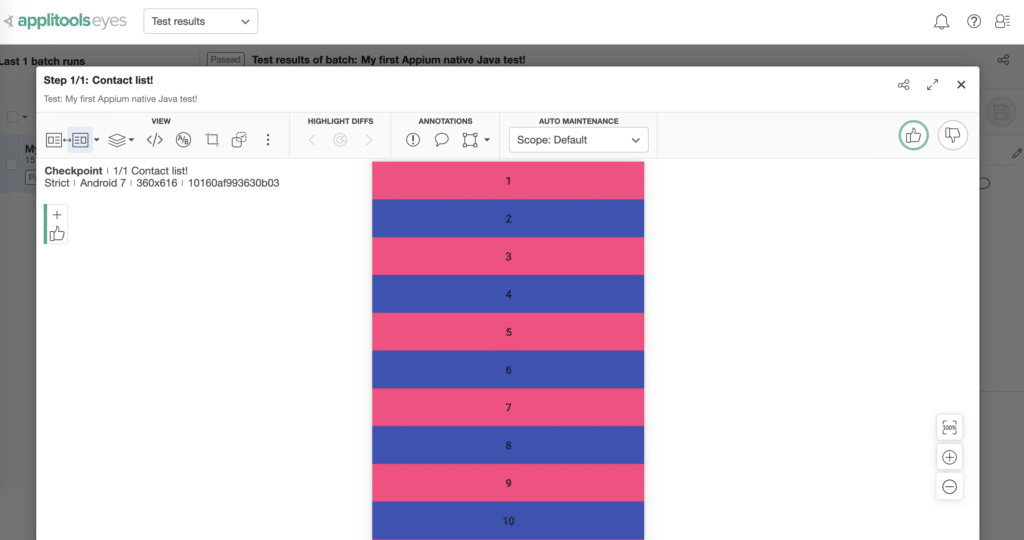Fit image to 100% zoom
The image size is (1024, 540).
pos(950,428)
